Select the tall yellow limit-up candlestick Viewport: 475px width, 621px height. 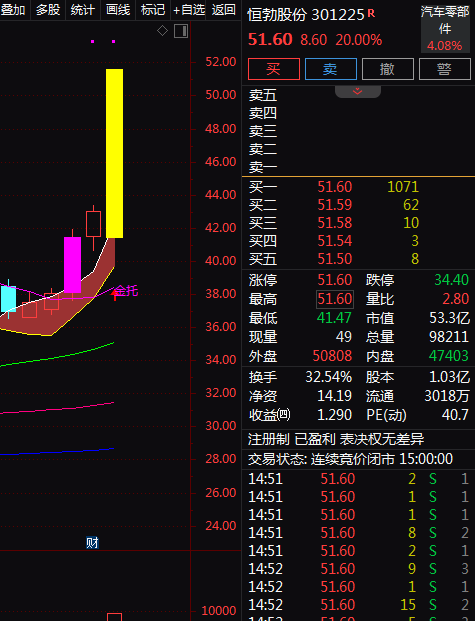tap(114, 153)
